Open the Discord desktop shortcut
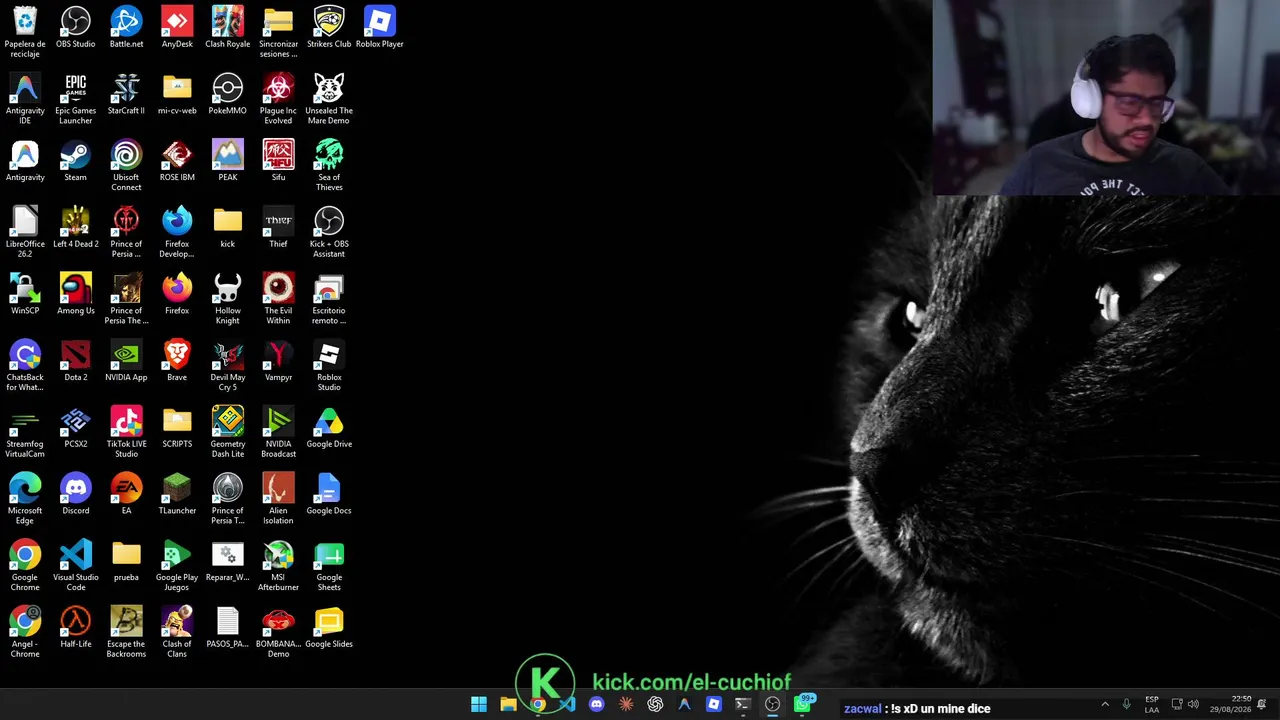Viewport: 1280px width, 720px height. coord(76,494)
